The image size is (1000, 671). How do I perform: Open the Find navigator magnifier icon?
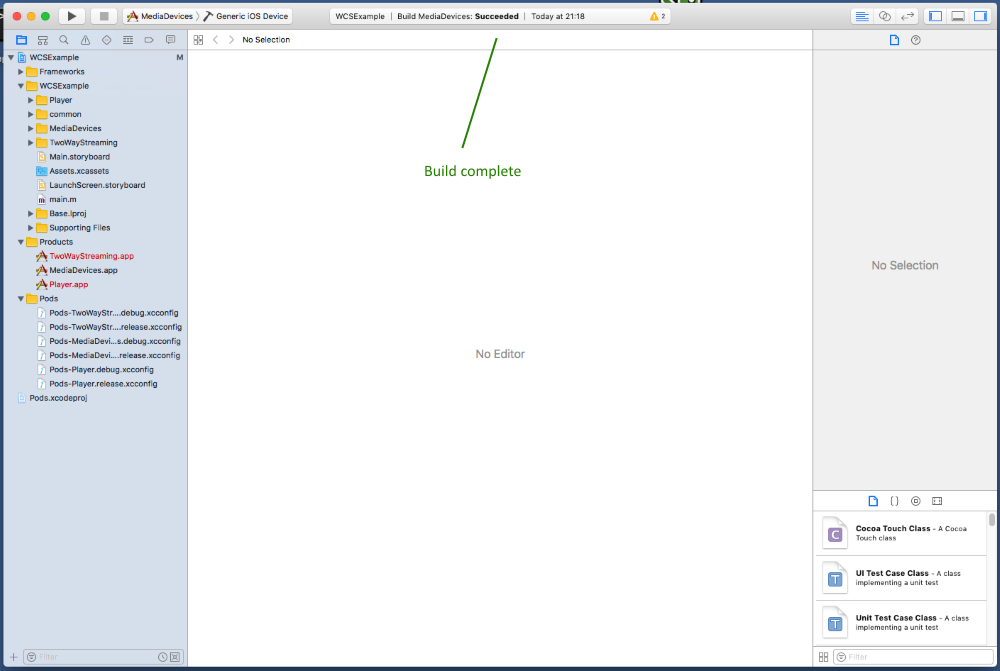64,40
